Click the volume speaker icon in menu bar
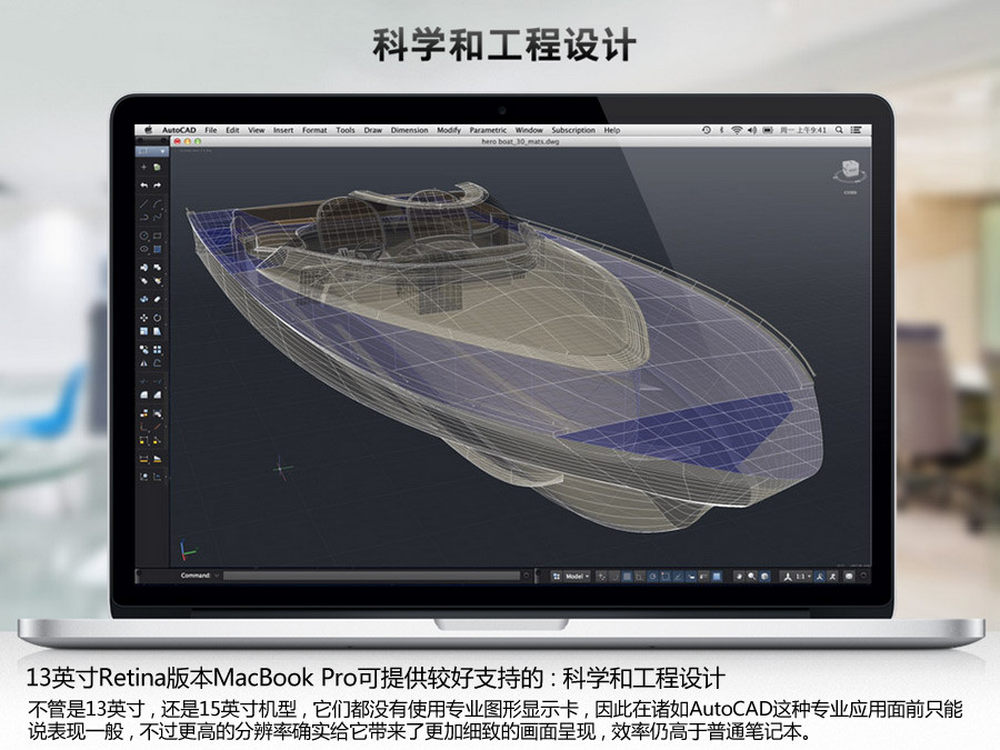The width and height of the screenshot is (1000, 750). point(752,130)
